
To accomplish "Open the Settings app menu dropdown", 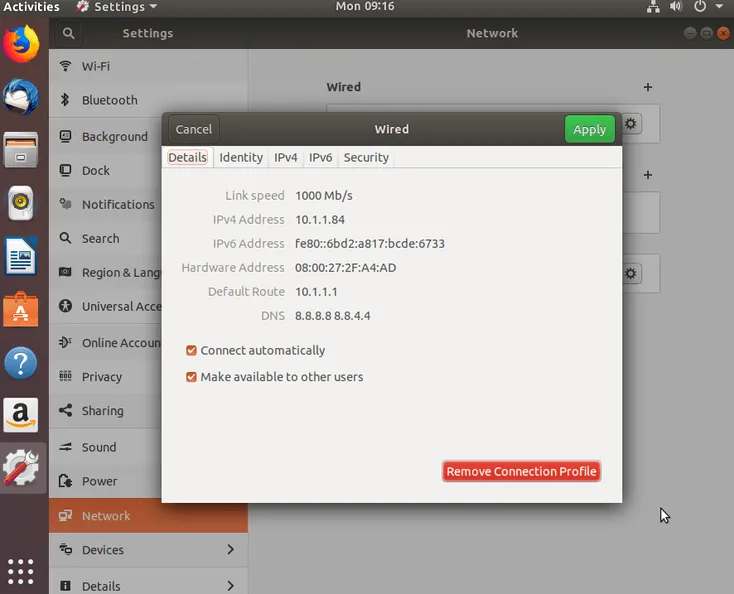I will tap(117, 7).
